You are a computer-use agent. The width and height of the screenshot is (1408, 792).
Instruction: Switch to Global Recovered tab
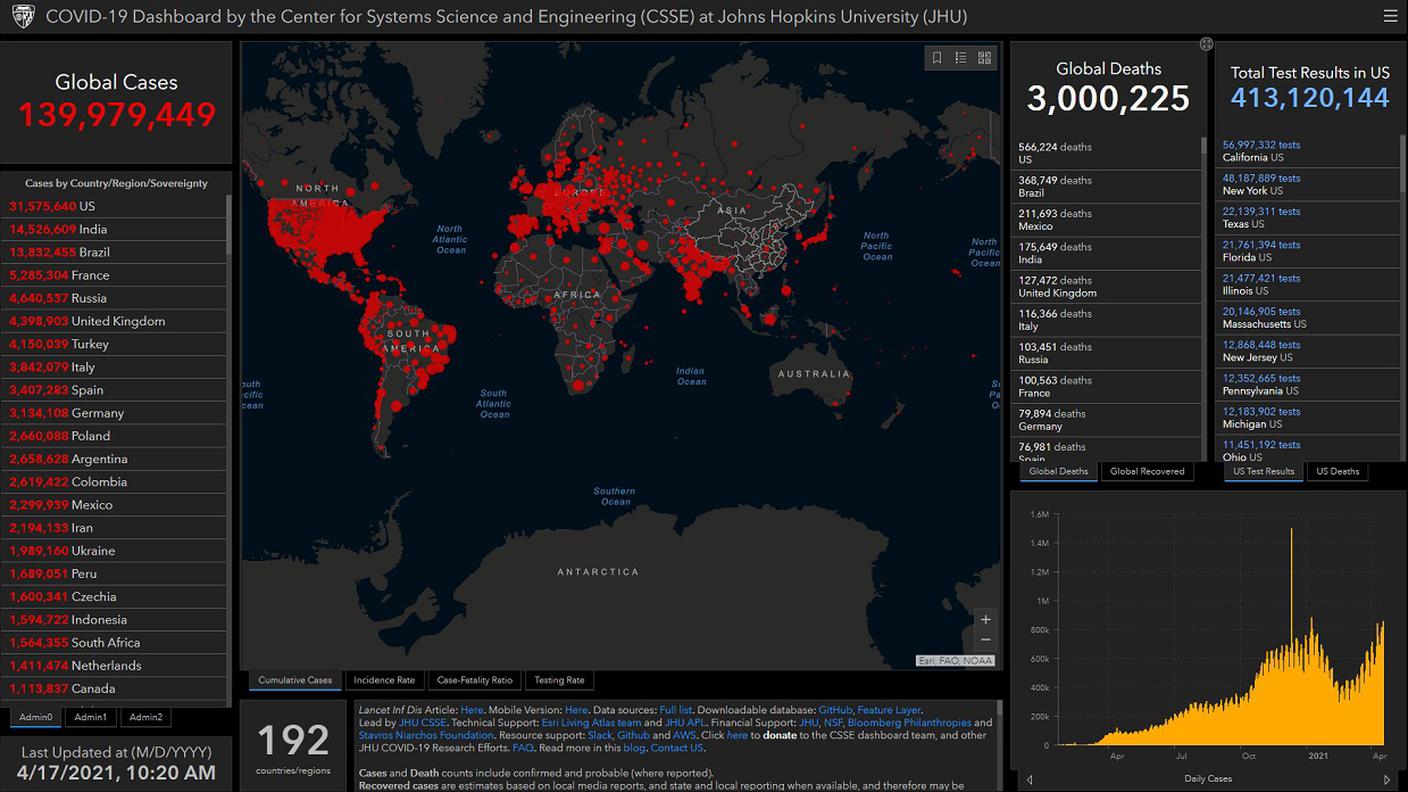tap(1147, 471)
